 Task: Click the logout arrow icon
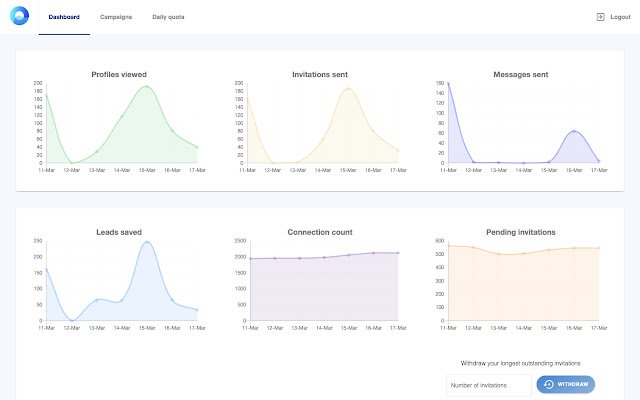(600, 17)
